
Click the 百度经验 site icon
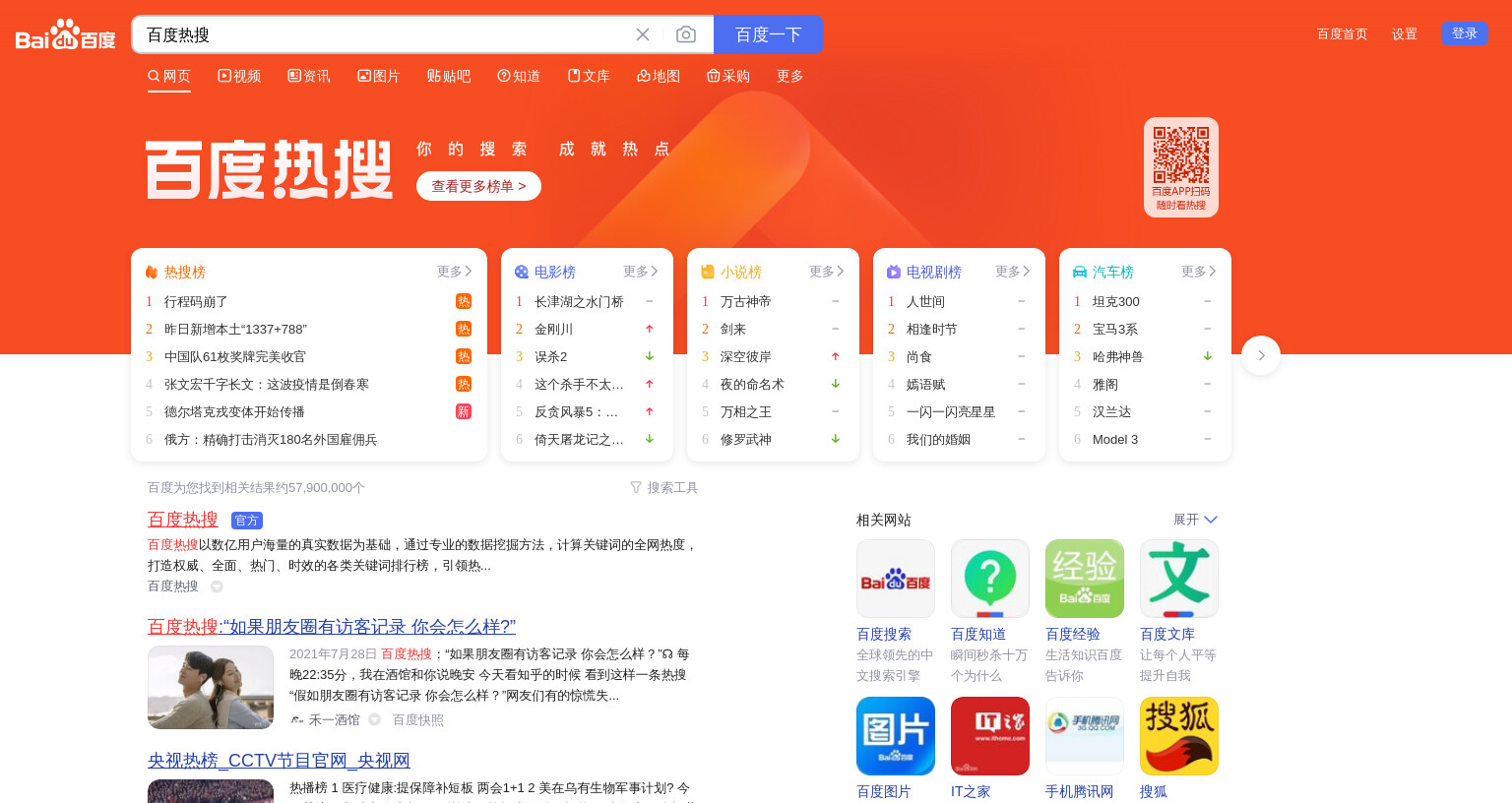[x=1085, y=579]
